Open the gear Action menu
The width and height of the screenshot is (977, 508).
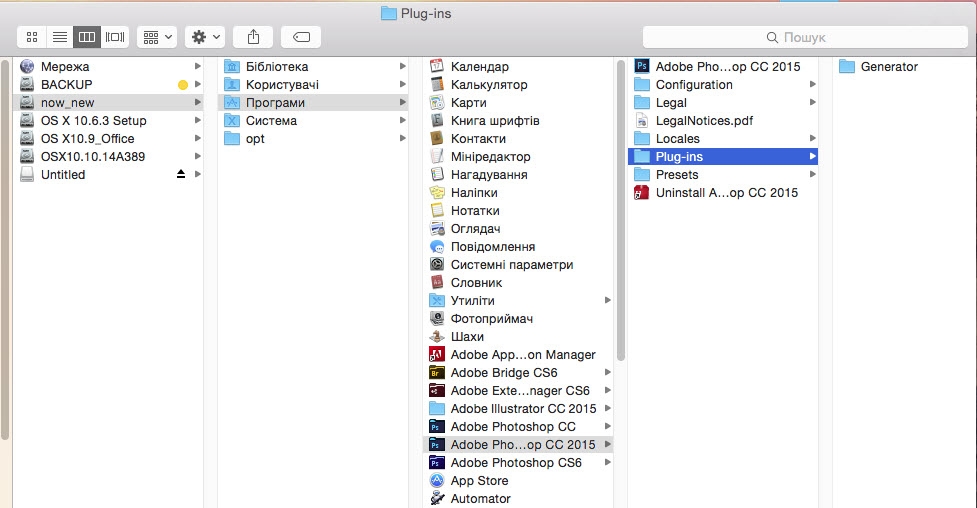pos(205,37)
